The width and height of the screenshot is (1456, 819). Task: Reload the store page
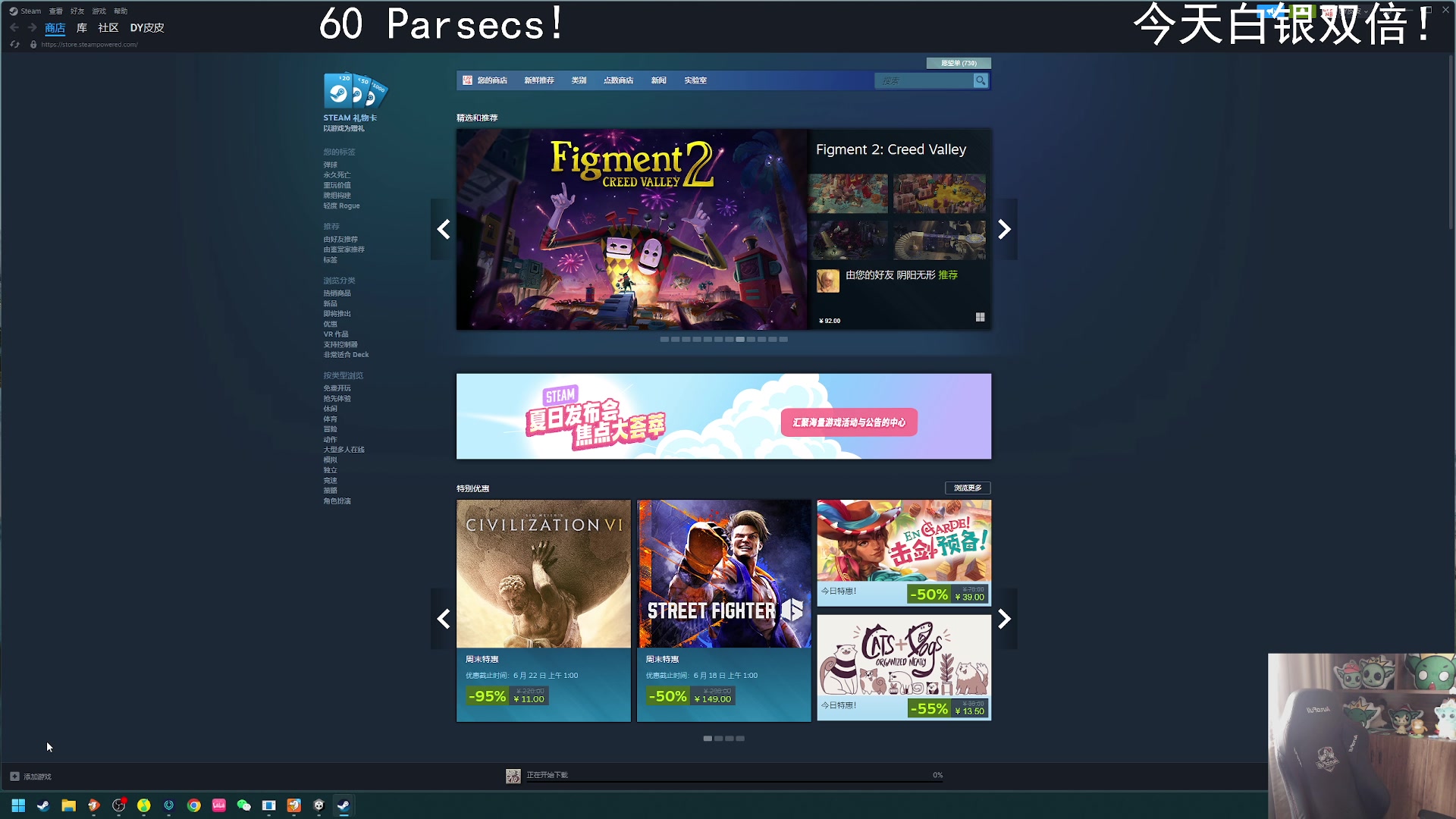tap(14, 45)
